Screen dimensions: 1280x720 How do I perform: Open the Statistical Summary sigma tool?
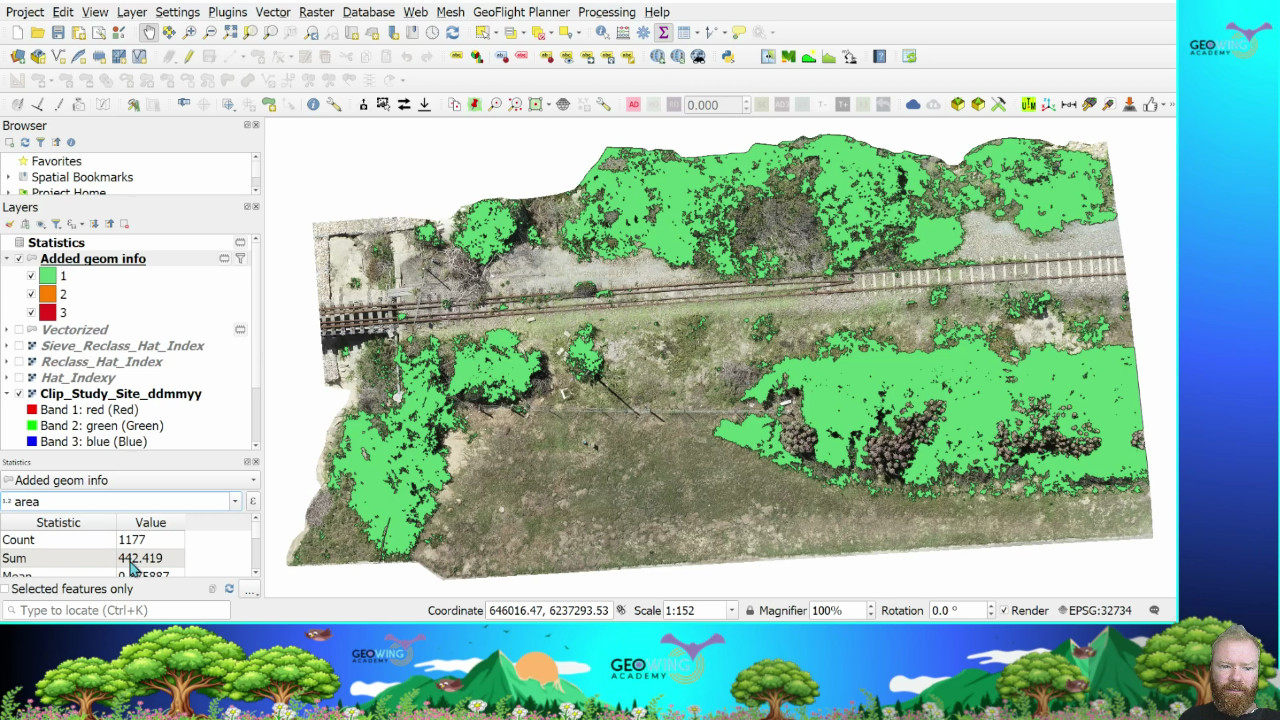point(663,33)
